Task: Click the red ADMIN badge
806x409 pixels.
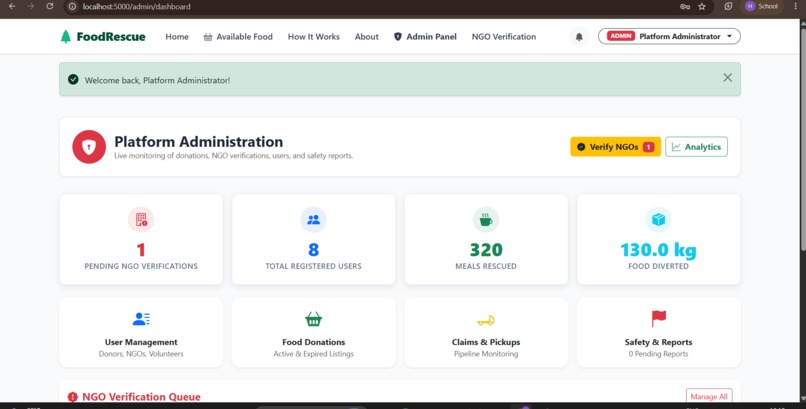Action: click(x=621, y=36)
